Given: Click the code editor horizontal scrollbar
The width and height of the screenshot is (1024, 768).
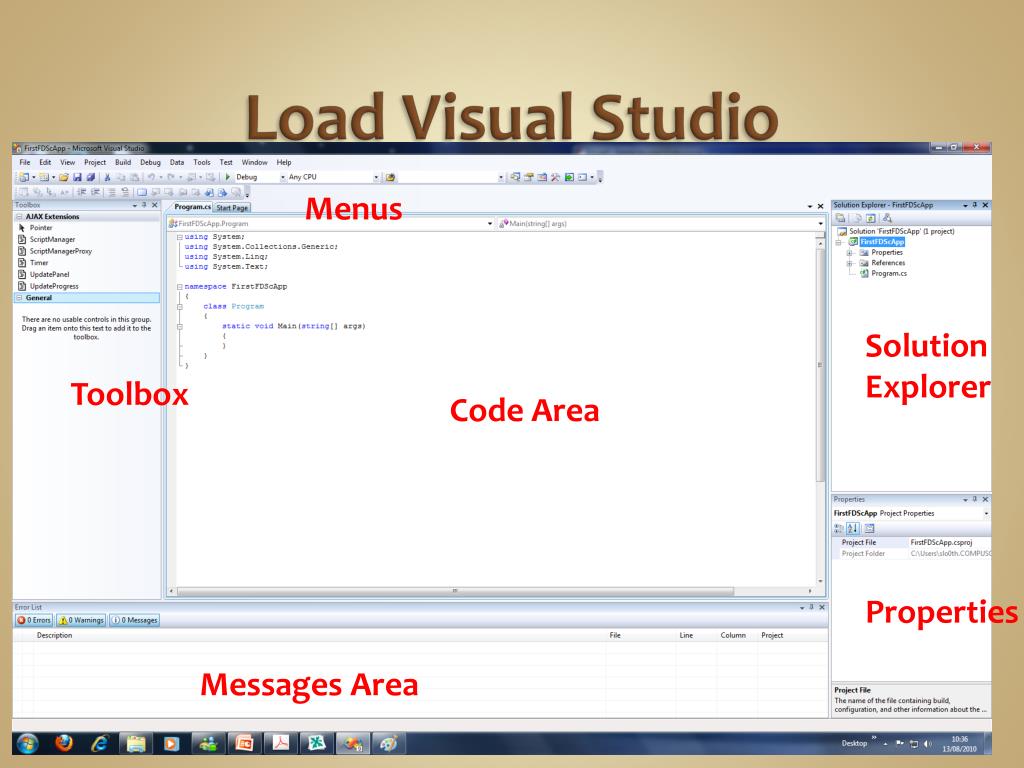Looking at the screenshot, I should pos(455,591).
